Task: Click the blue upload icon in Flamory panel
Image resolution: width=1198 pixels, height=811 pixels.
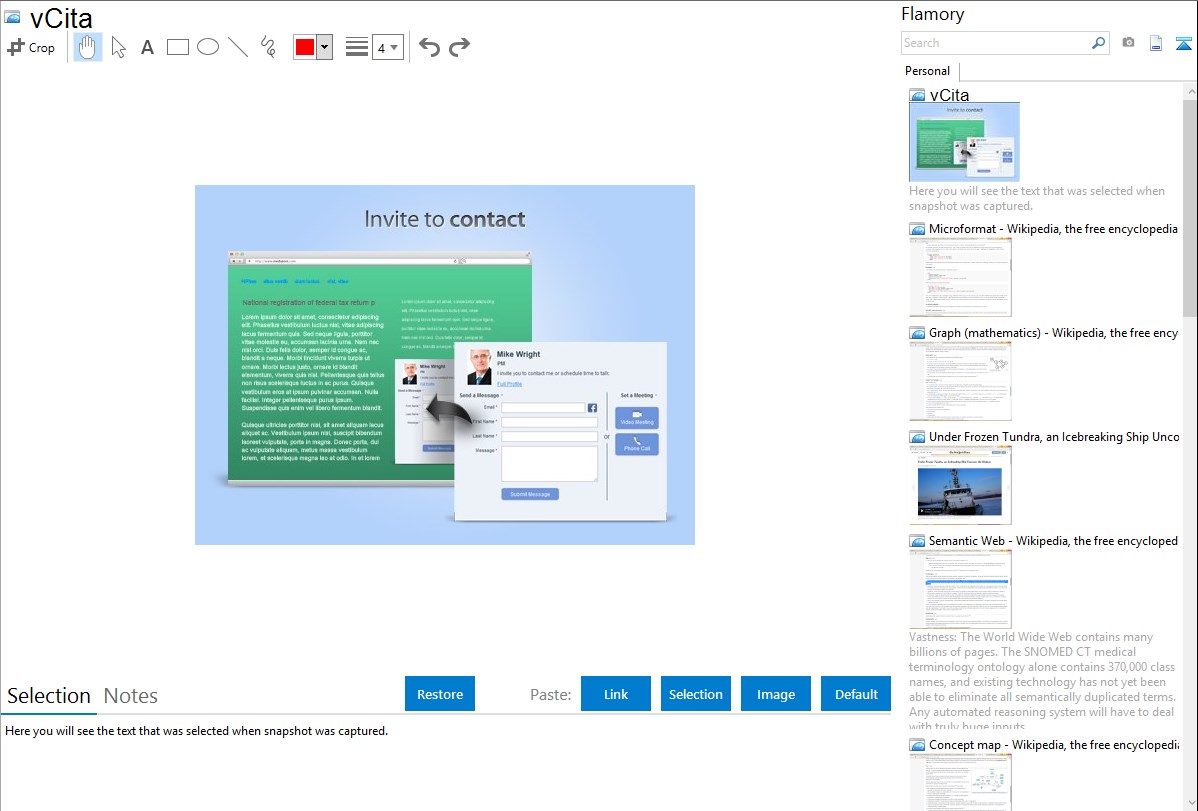Action: [1183, 44]
